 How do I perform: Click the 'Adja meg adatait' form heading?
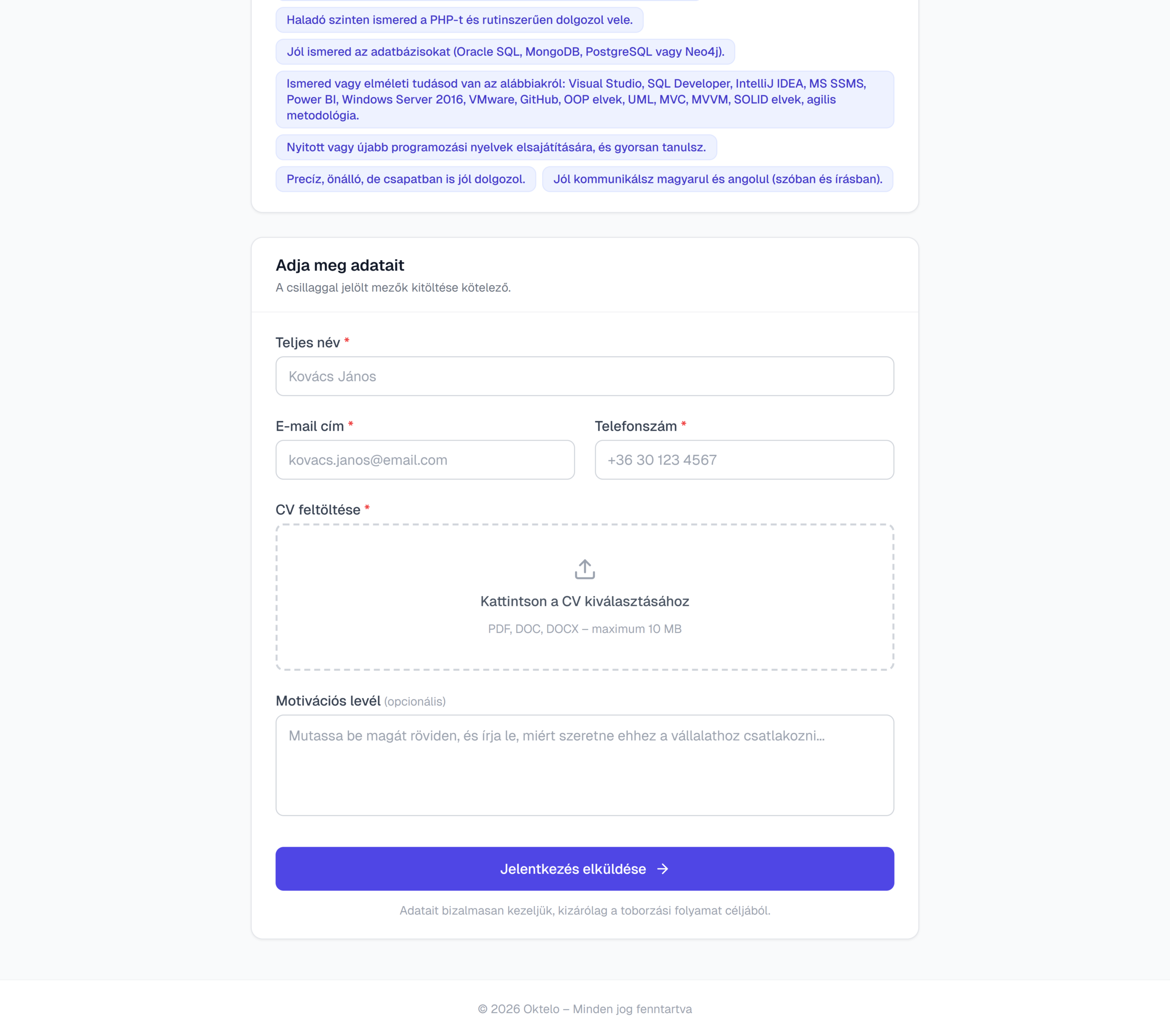[x=340, y=265]
